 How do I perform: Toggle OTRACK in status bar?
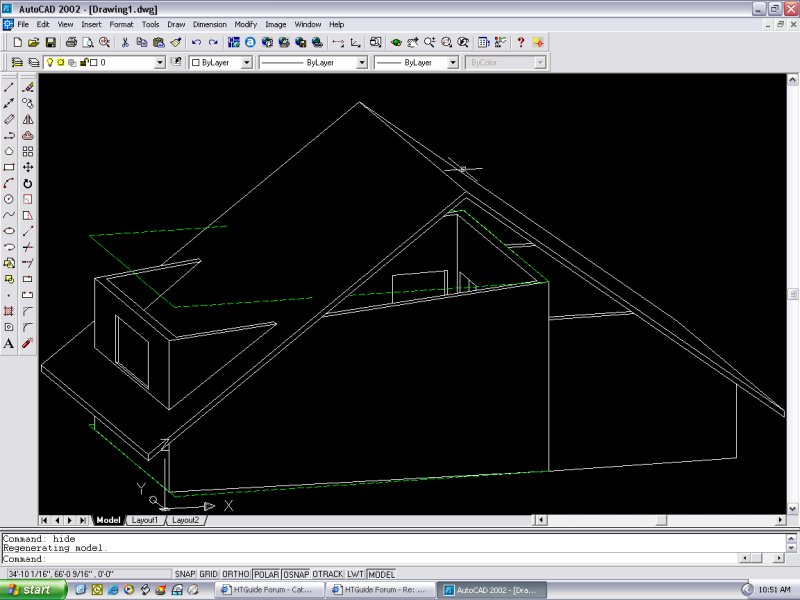click(x=328, y=574)
